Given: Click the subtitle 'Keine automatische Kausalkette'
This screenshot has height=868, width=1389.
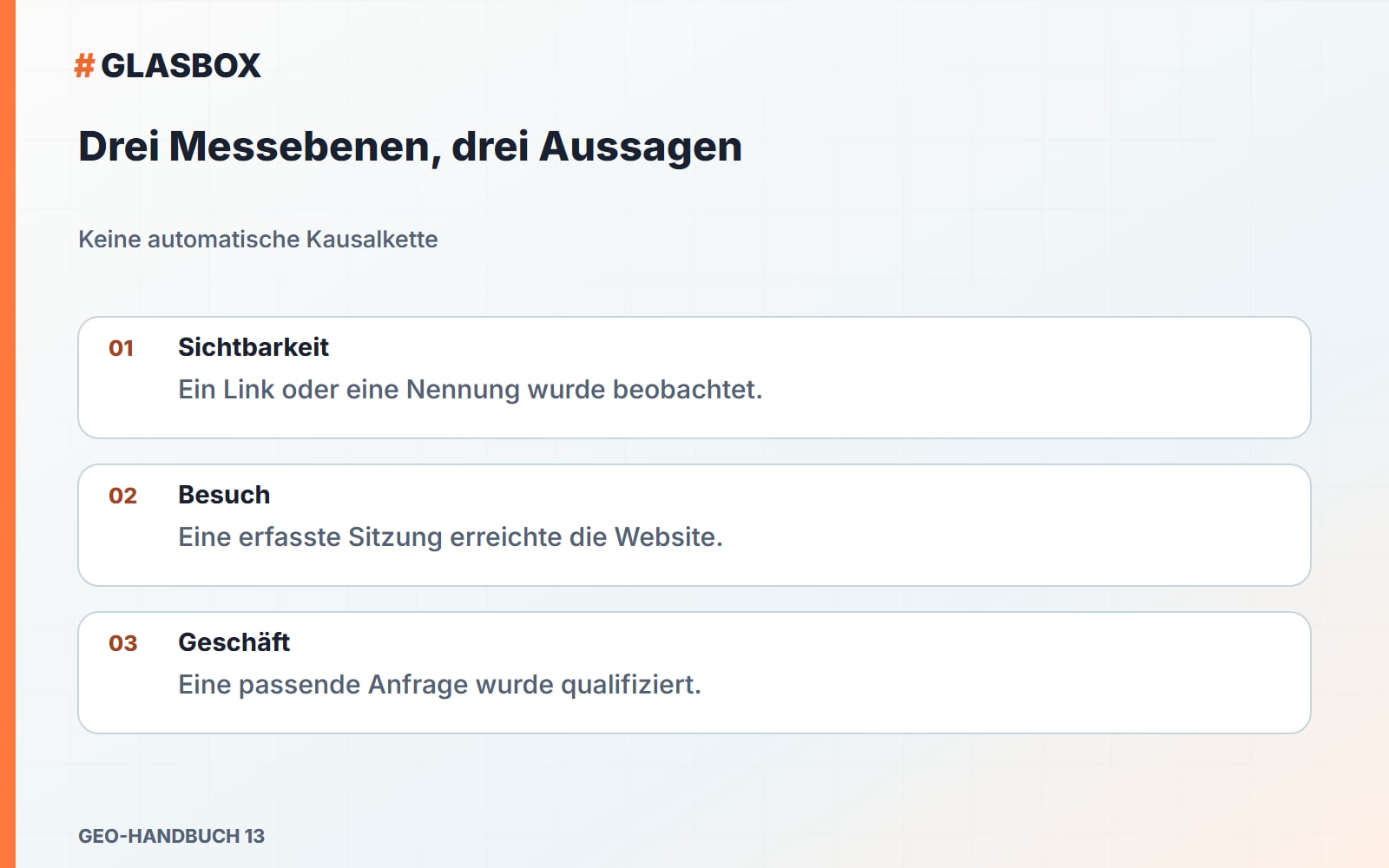Looking at the screenshot, I should click(x=258, y=239).
